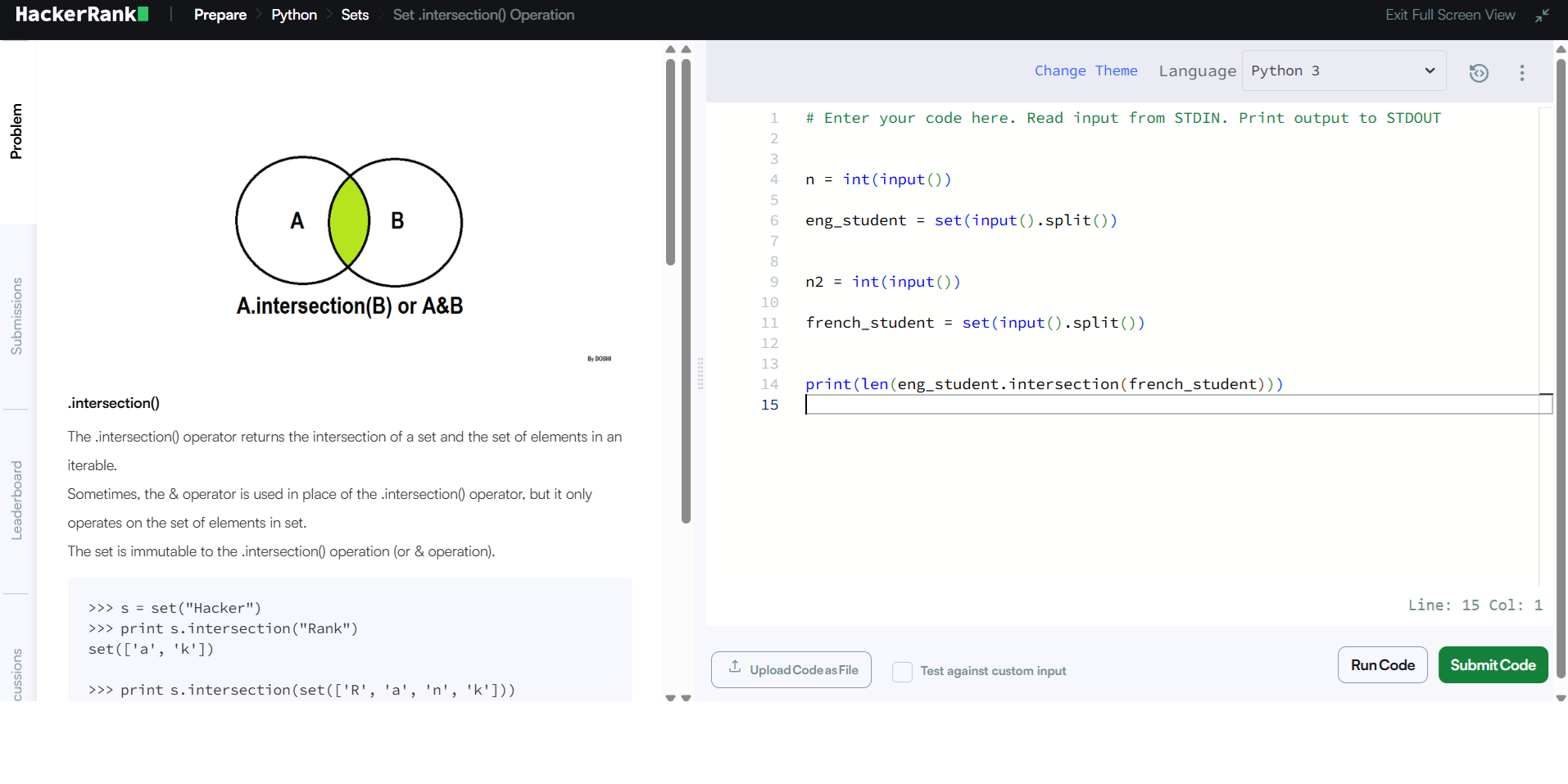The image size is (1568, 784).
Task: Click the Sets breadcrumb link
Action: tap(355, 15)
